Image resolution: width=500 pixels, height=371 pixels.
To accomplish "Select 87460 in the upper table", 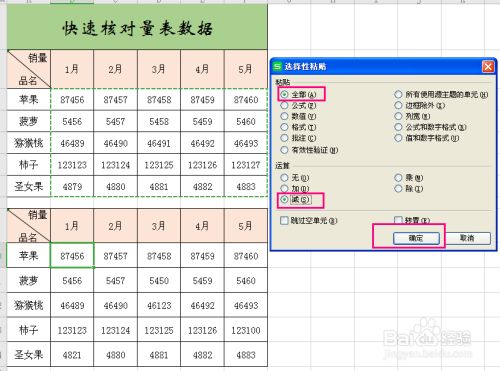I will click(246, 100).
